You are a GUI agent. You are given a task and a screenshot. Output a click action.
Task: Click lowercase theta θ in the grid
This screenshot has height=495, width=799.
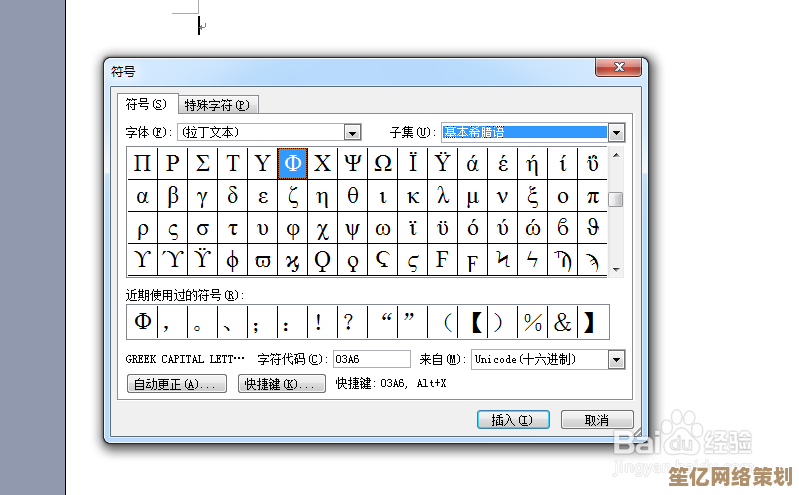click(352, 196)
